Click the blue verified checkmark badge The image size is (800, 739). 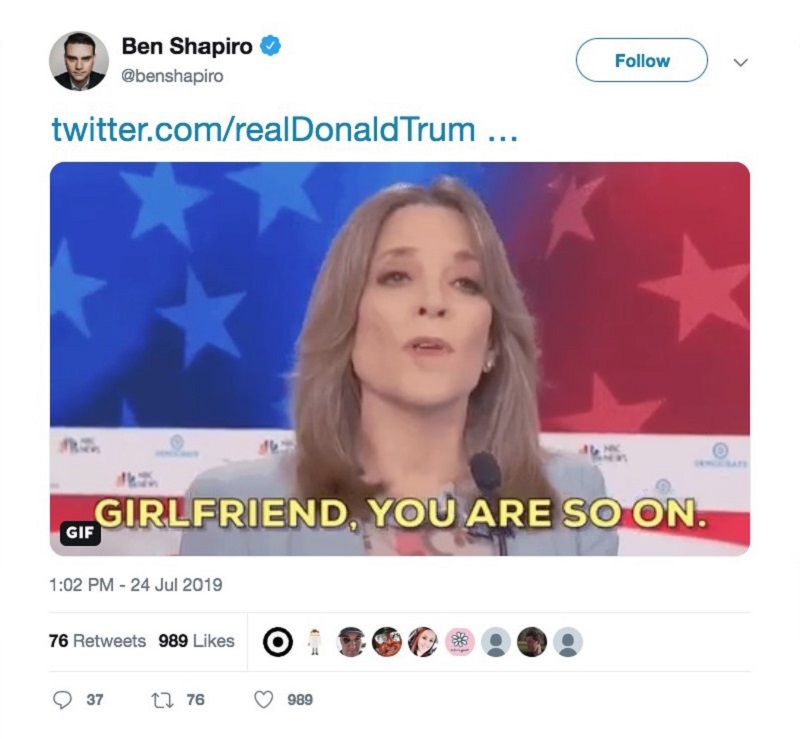(270, 46)
